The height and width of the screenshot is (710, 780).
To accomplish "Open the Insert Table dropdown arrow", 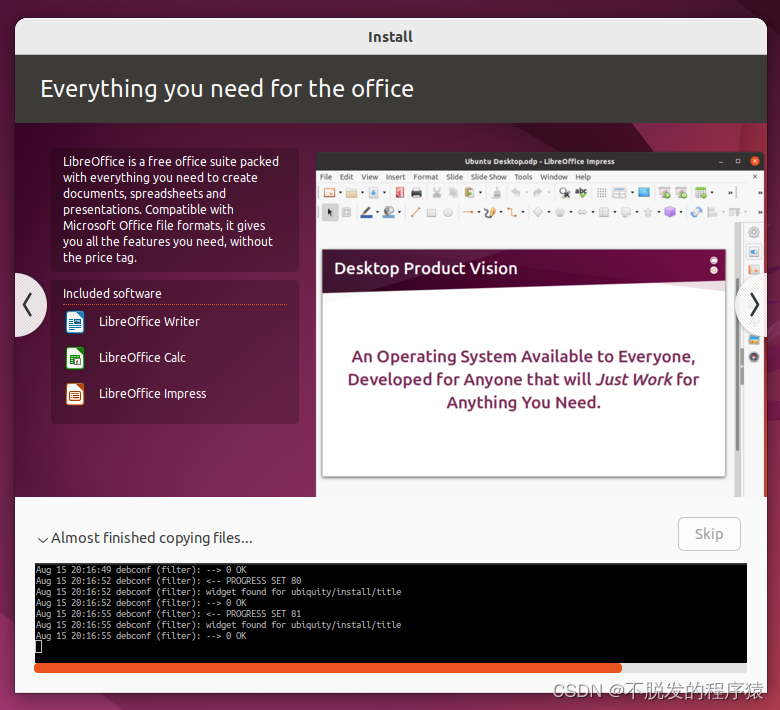I will (x=712, y=193).
